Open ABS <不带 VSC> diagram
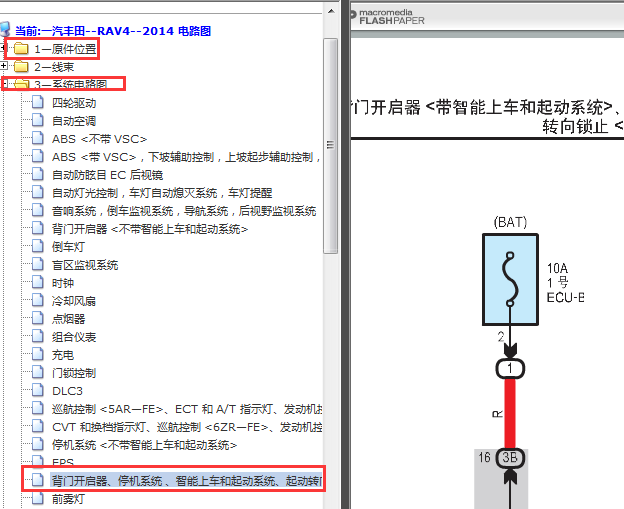624x509 pixels. click(99, 139)
